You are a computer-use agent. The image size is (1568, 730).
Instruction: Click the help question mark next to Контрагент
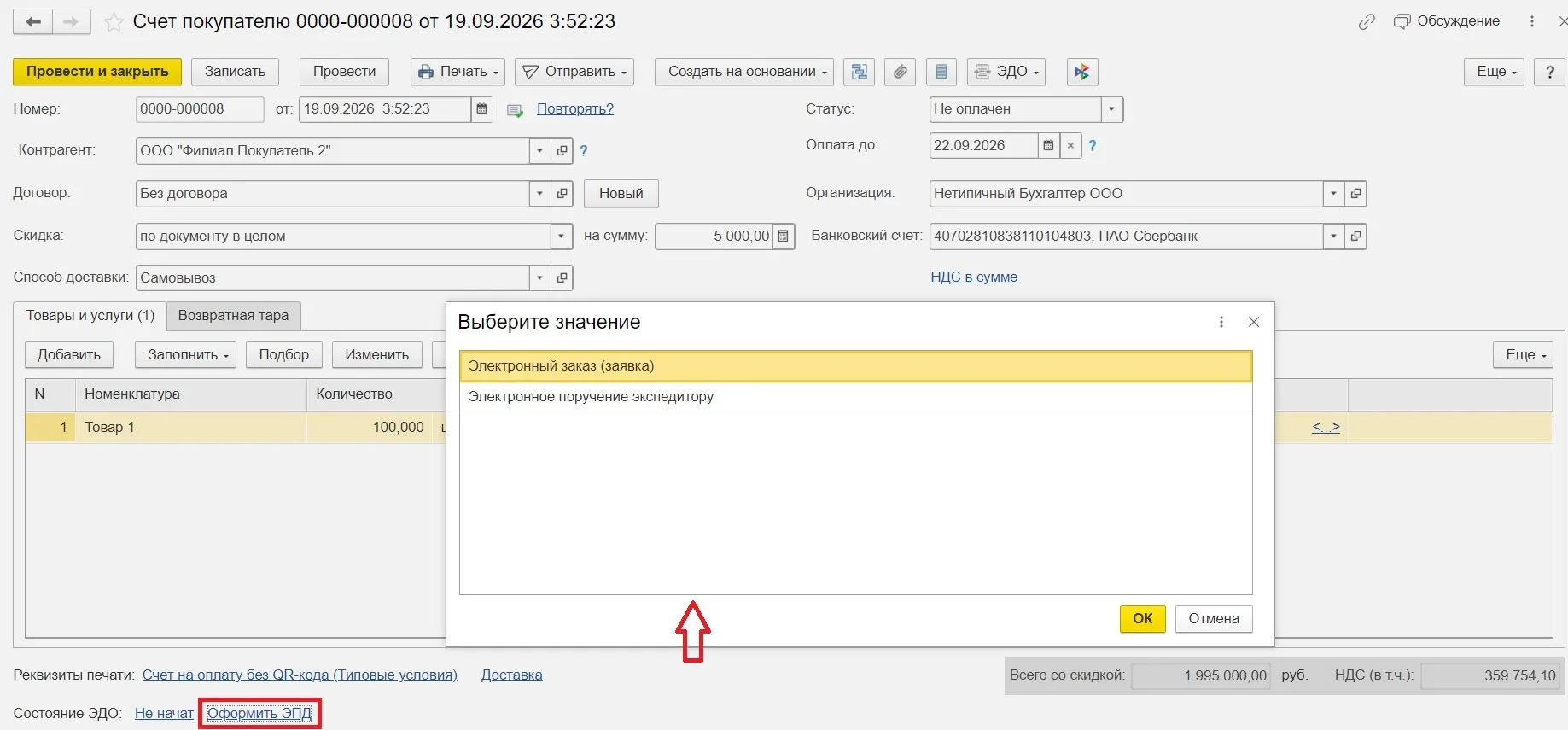point(584,151)
